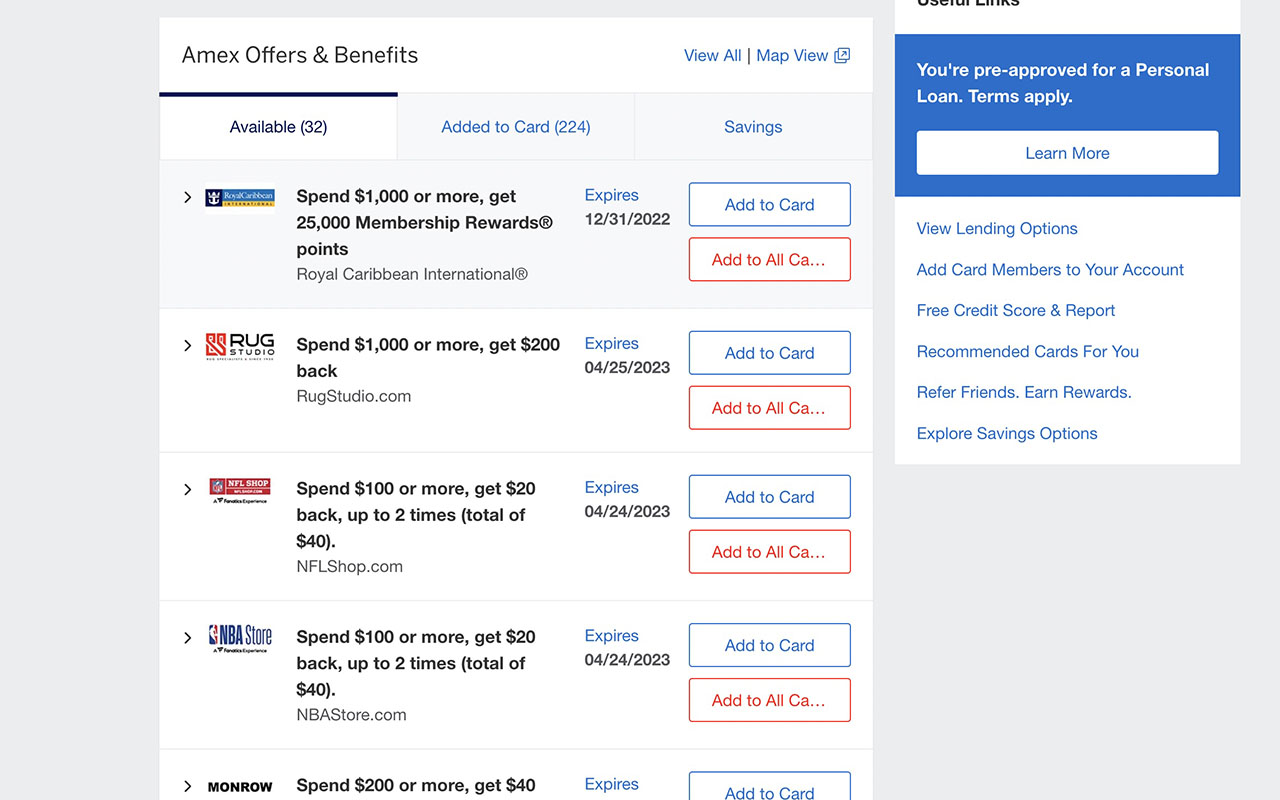Select the Fanatics Experience icon under NFL Shop
This screenshot has width=1280, height=800.
(x=239, y=503)
